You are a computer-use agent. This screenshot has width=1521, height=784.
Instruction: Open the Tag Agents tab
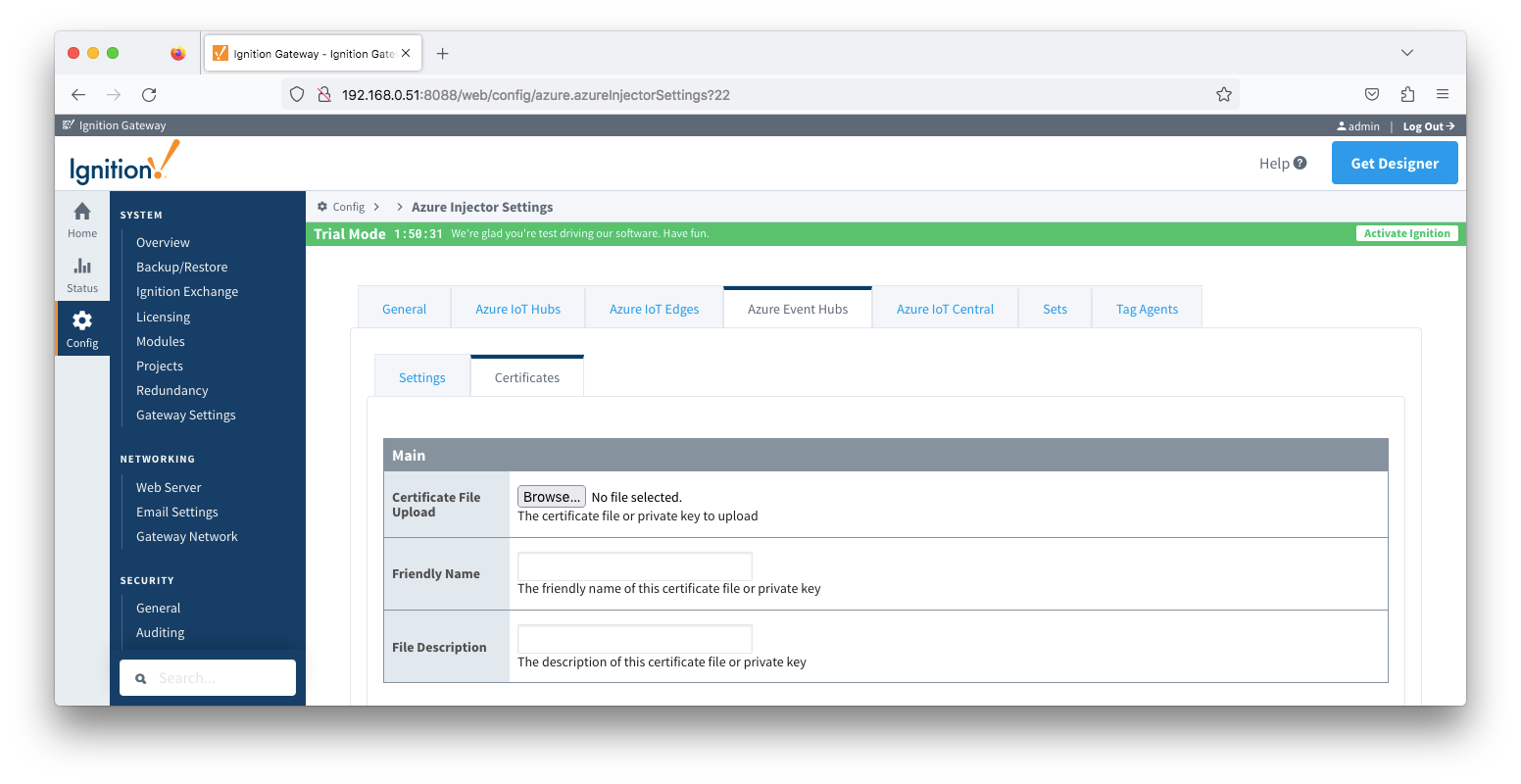coord(1147,309)
